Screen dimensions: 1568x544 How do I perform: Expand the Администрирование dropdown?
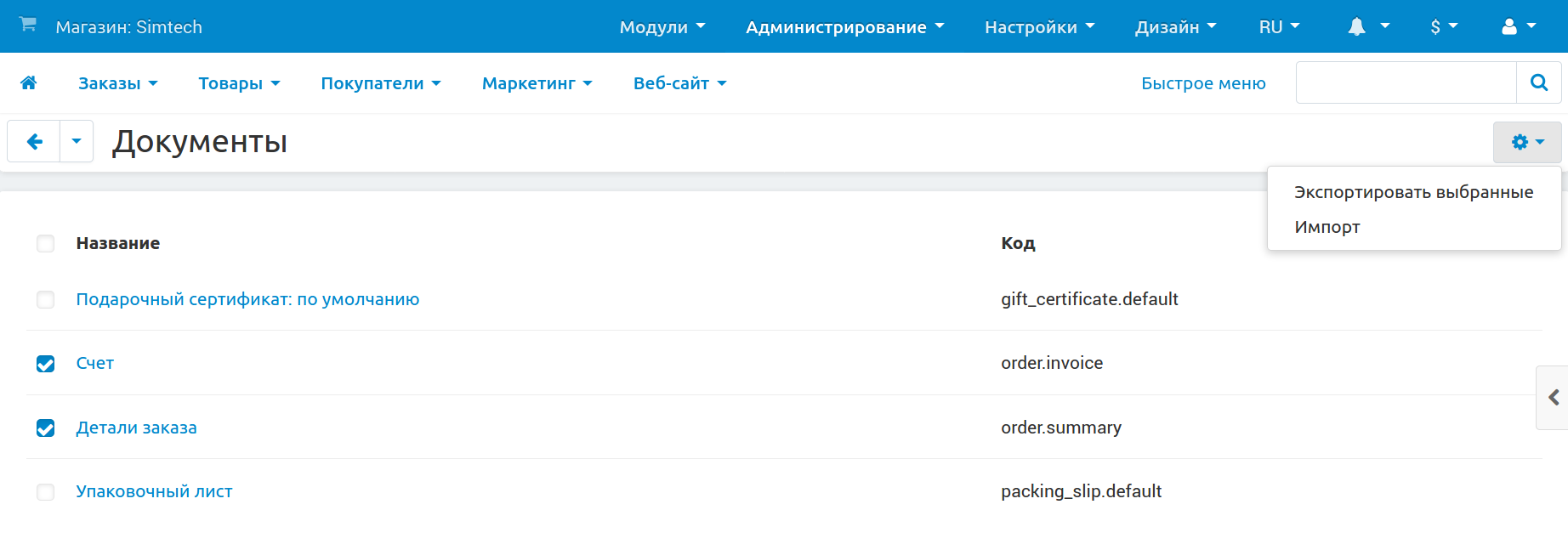[844, 27]
